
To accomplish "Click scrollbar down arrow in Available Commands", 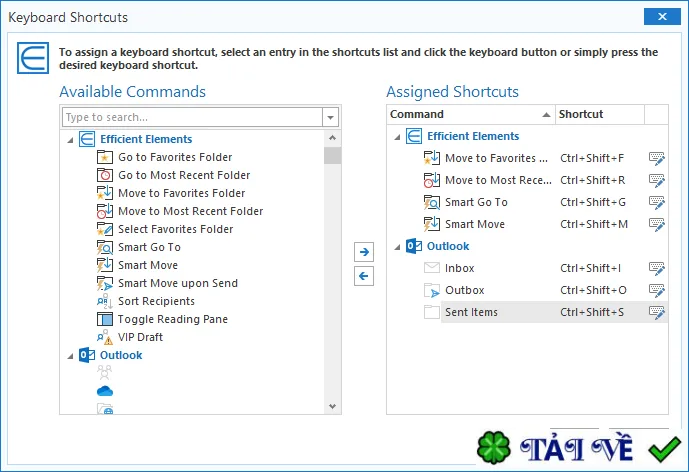I will pyautogui.click(x=333, y=406).
